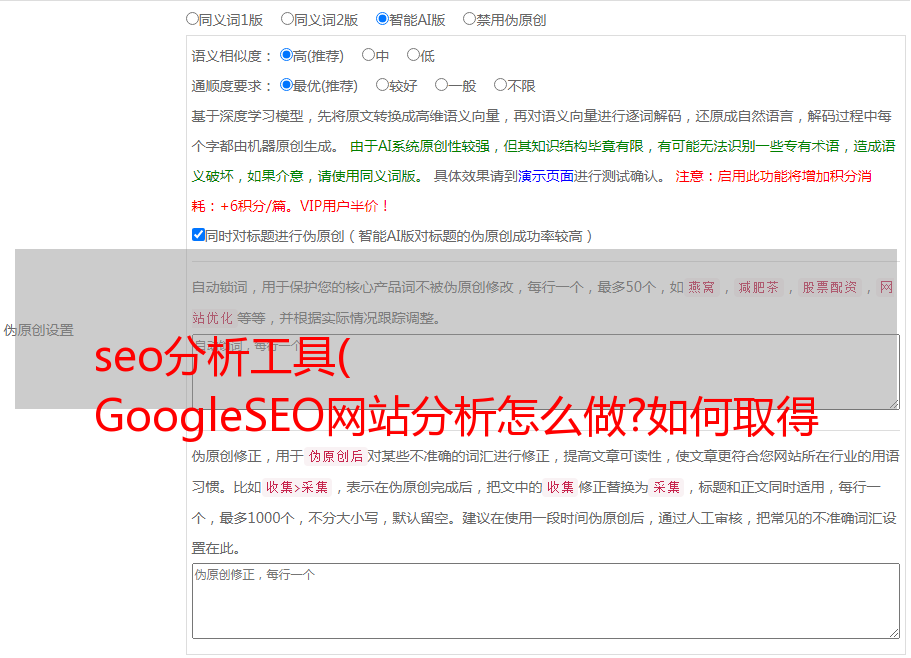This screenshot has height=658, width=911.
Task: Click the 伪原创后 highlighted tag
Action: click(336, 456)
